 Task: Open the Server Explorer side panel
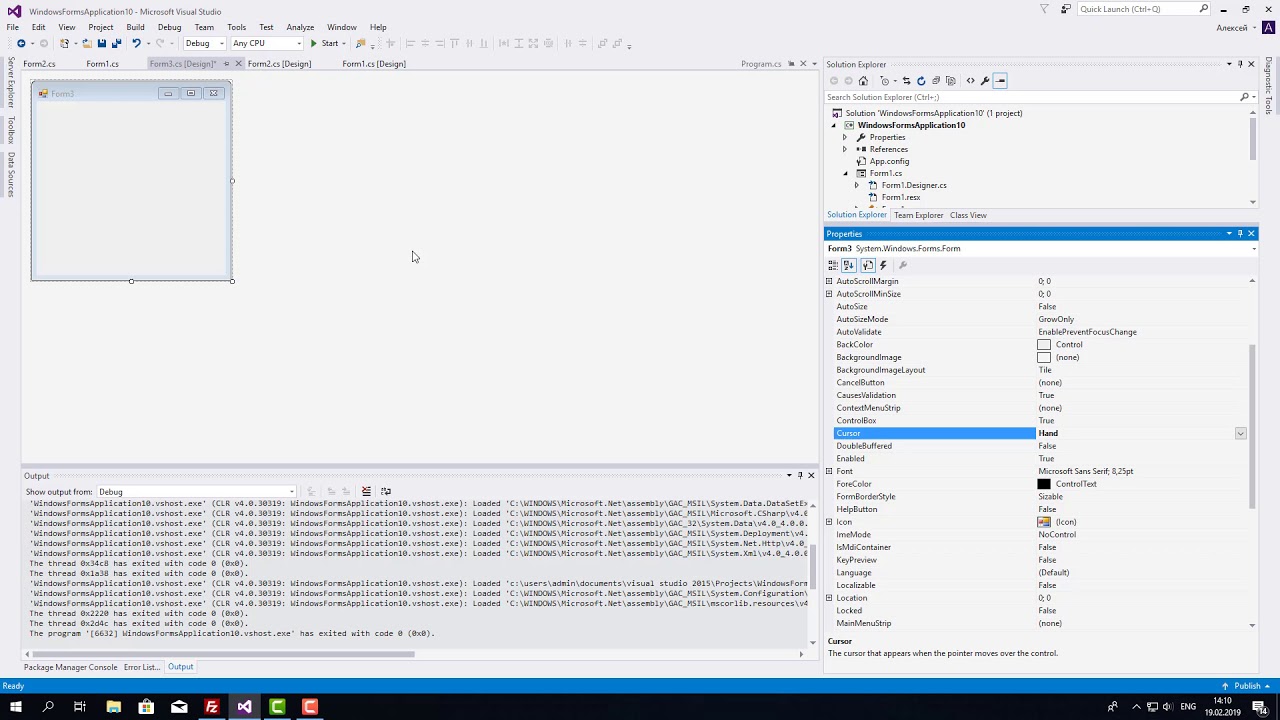(x=11, y=82)
